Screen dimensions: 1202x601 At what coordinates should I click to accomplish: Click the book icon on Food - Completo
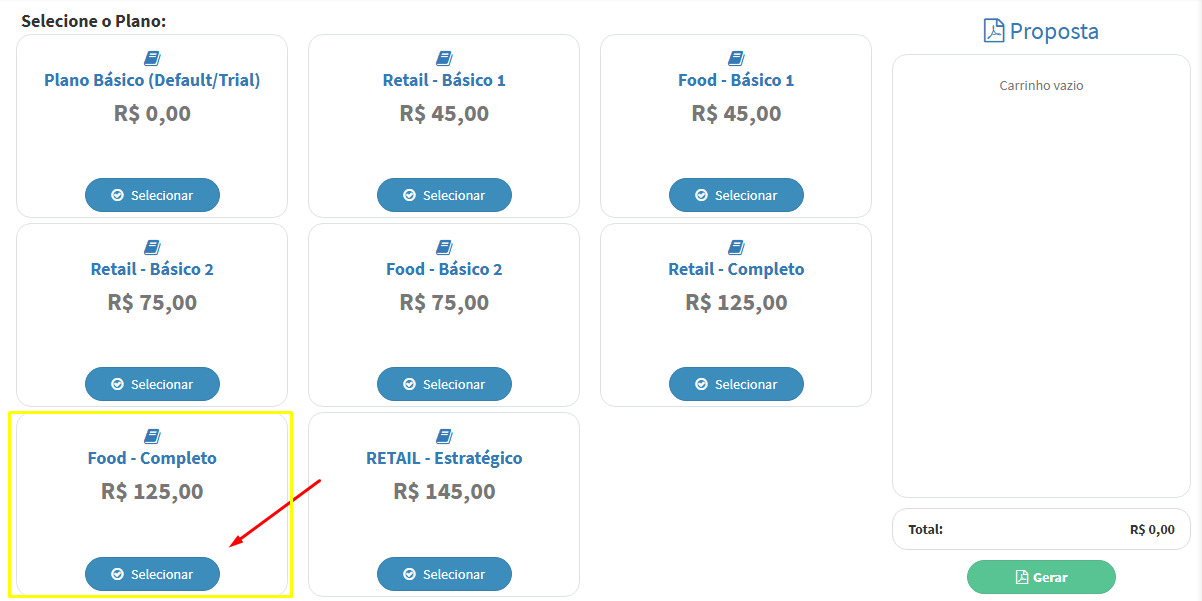tap(152, 437)
